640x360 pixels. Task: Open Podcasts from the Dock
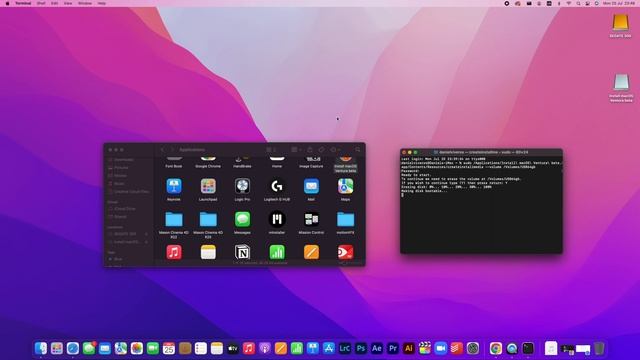click(264, 348)
